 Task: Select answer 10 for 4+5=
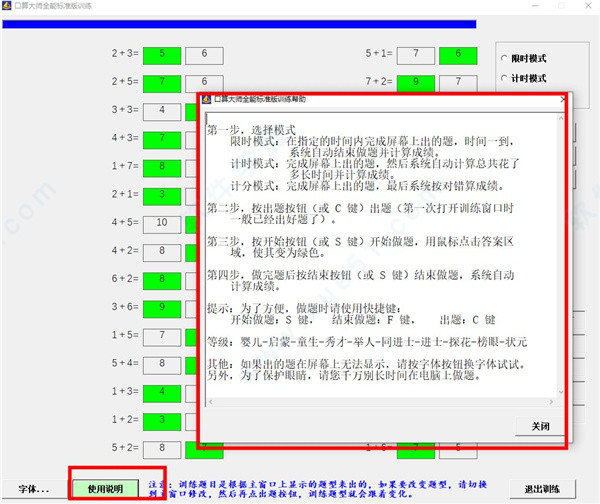162,224
